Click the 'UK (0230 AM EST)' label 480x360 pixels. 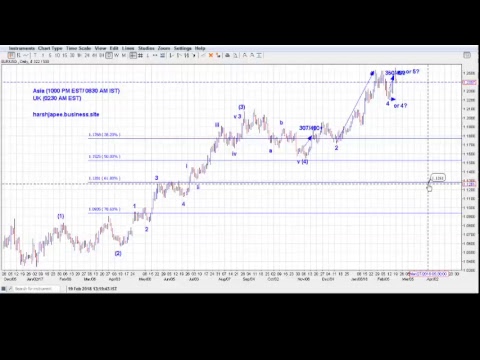point(57,98)
